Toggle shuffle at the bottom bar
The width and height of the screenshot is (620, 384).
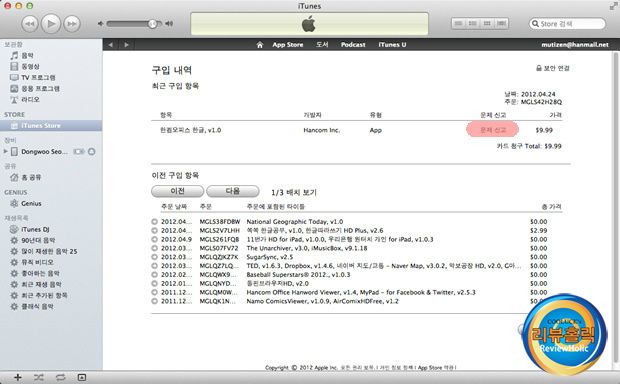pos(38,377)
